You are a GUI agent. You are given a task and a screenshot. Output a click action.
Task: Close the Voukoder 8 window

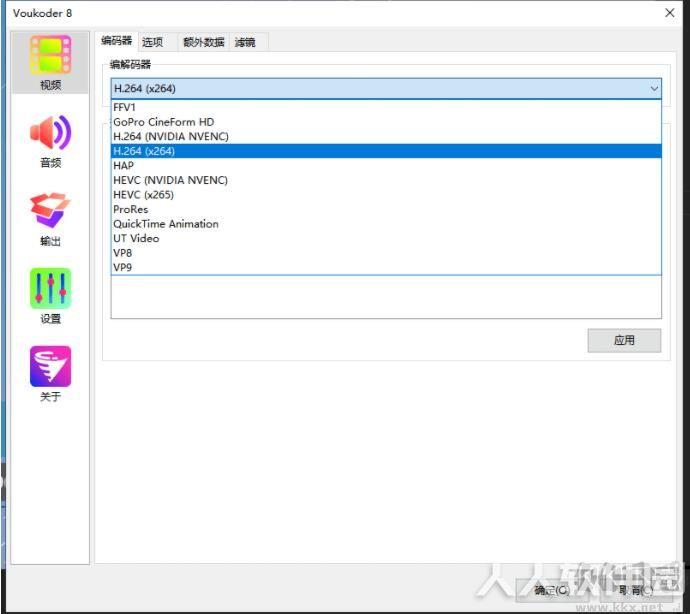(x=669, y=13)
